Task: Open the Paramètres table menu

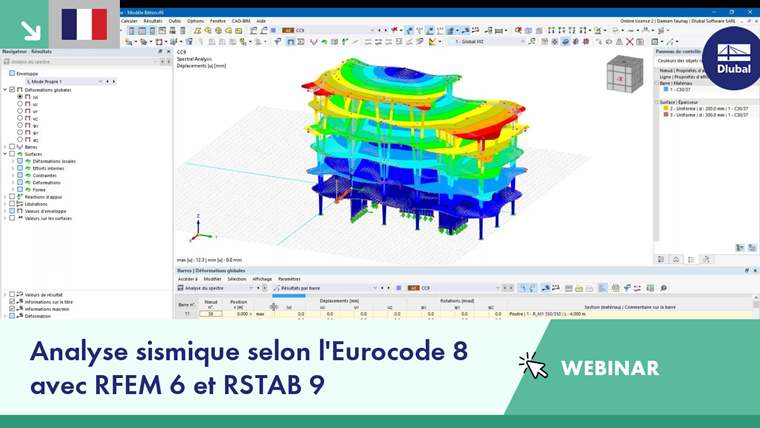Action: [x=289, y=279]
